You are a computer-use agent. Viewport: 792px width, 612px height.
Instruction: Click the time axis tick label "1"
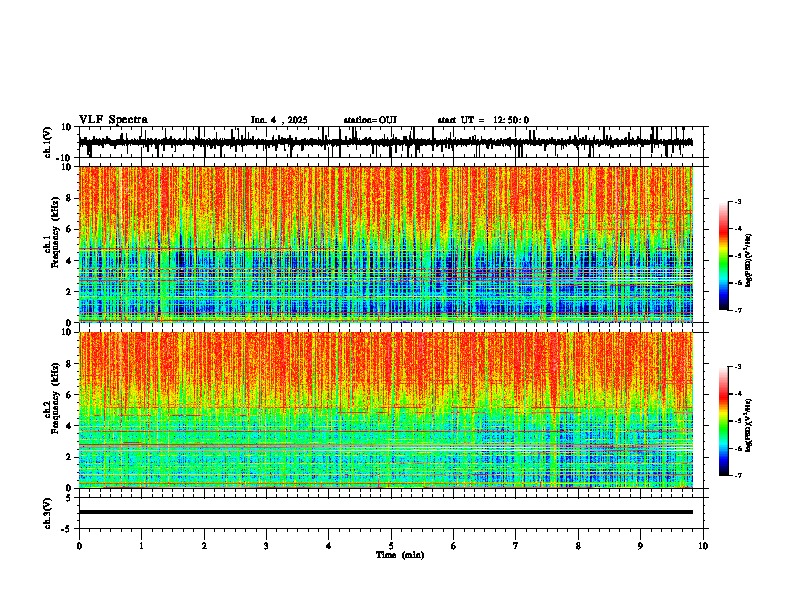141,546
